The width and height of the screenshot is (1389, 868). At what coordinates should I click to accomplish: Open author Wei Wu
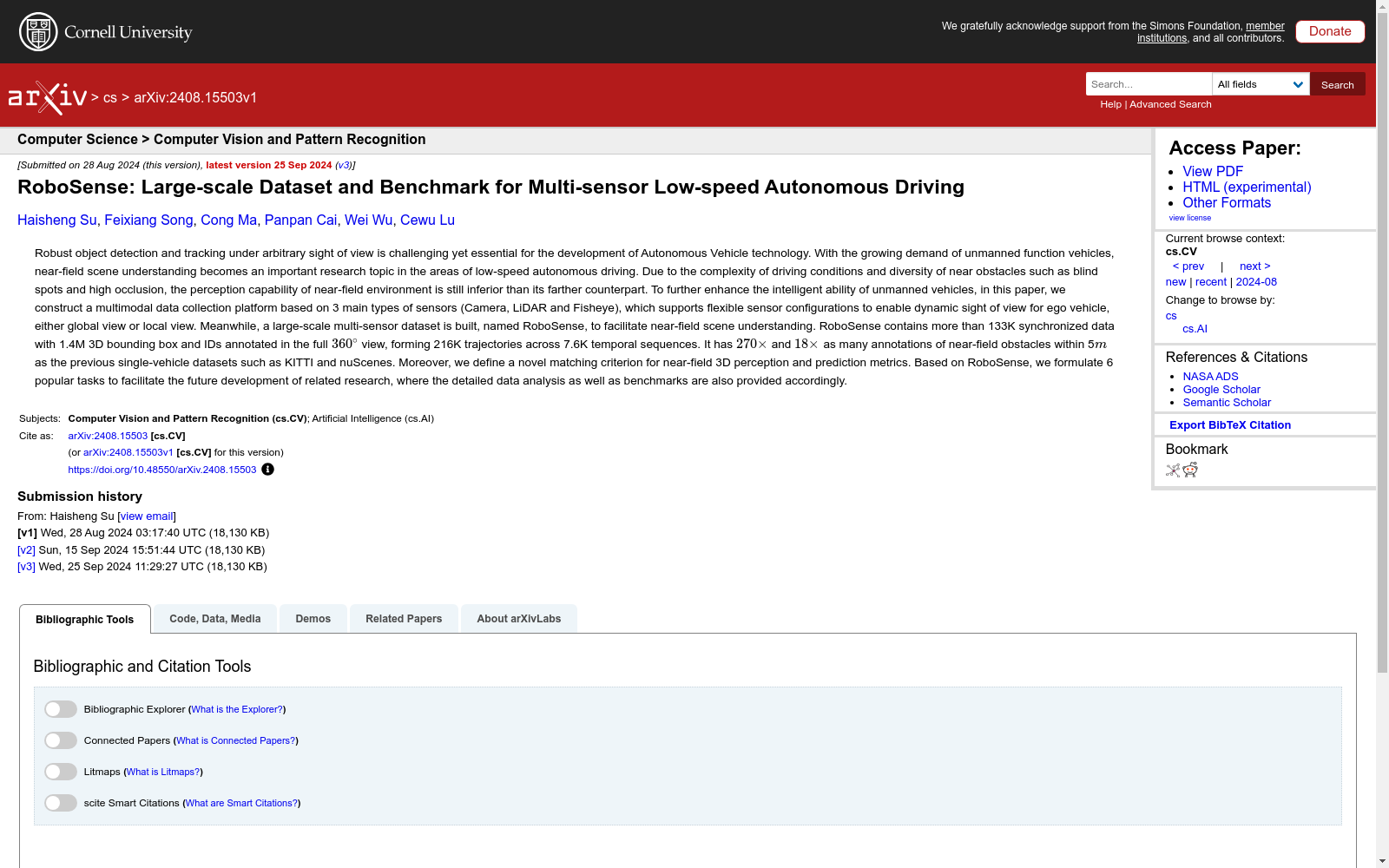[368, 220]
